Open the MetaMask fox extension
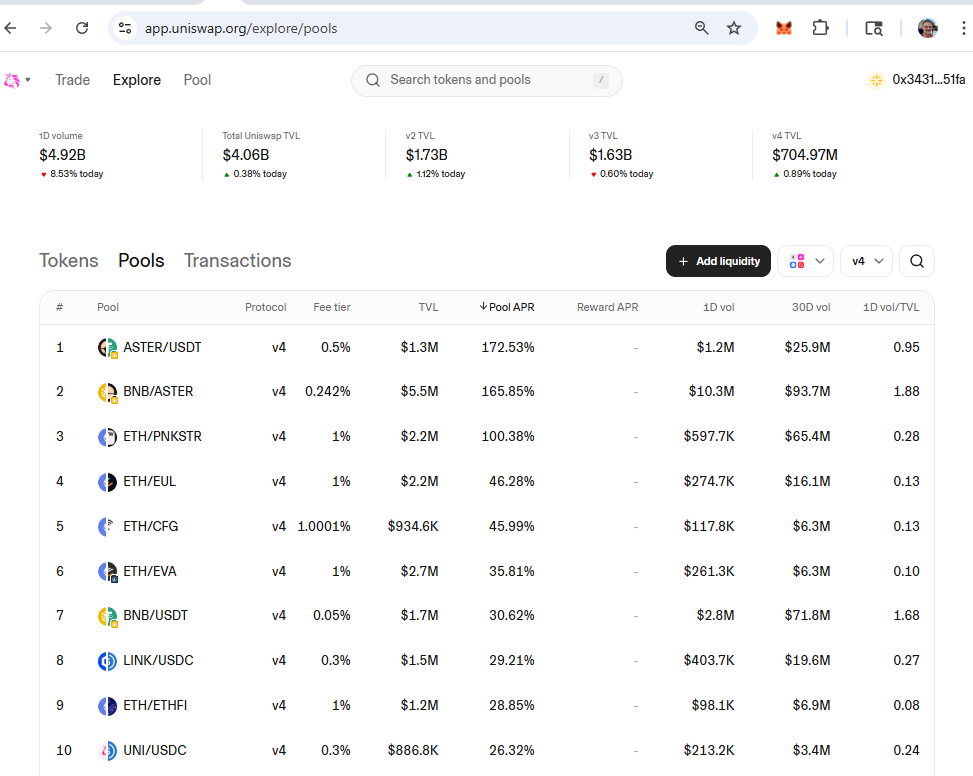This screenshot has width=973, height=776. tap(784, 28)
